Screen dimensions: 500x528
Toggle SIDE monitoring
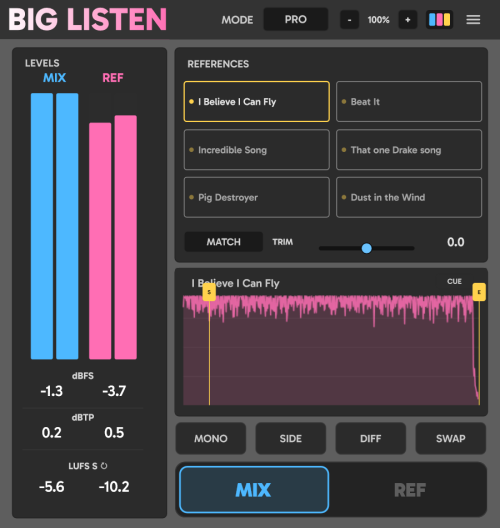[291, 438]
